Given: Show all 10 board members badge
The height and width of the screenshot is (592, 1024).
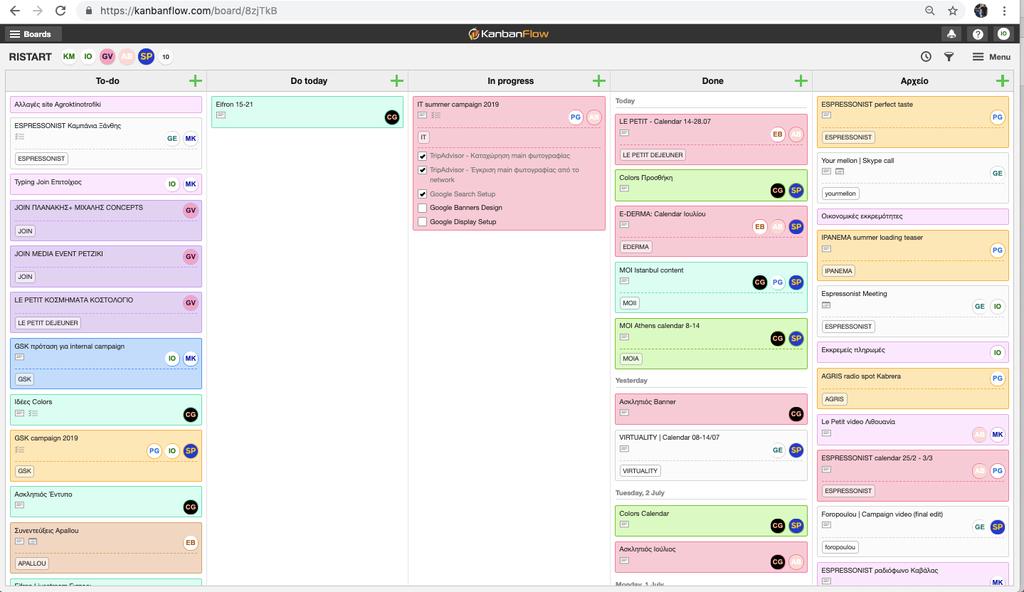Looking at the screenshot, I should point(166,57).
